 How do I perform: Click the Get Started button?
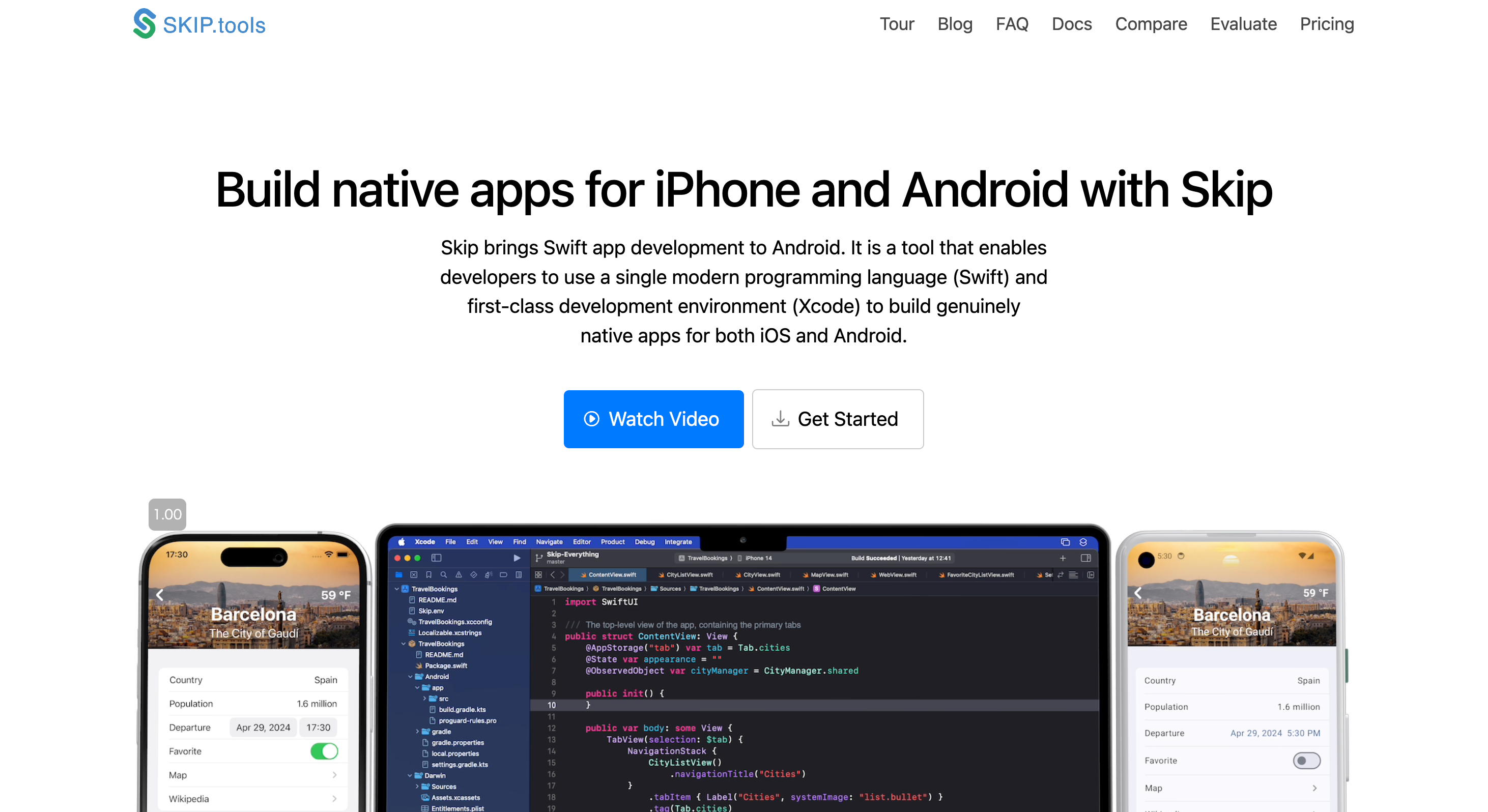[x=837, y=419]
